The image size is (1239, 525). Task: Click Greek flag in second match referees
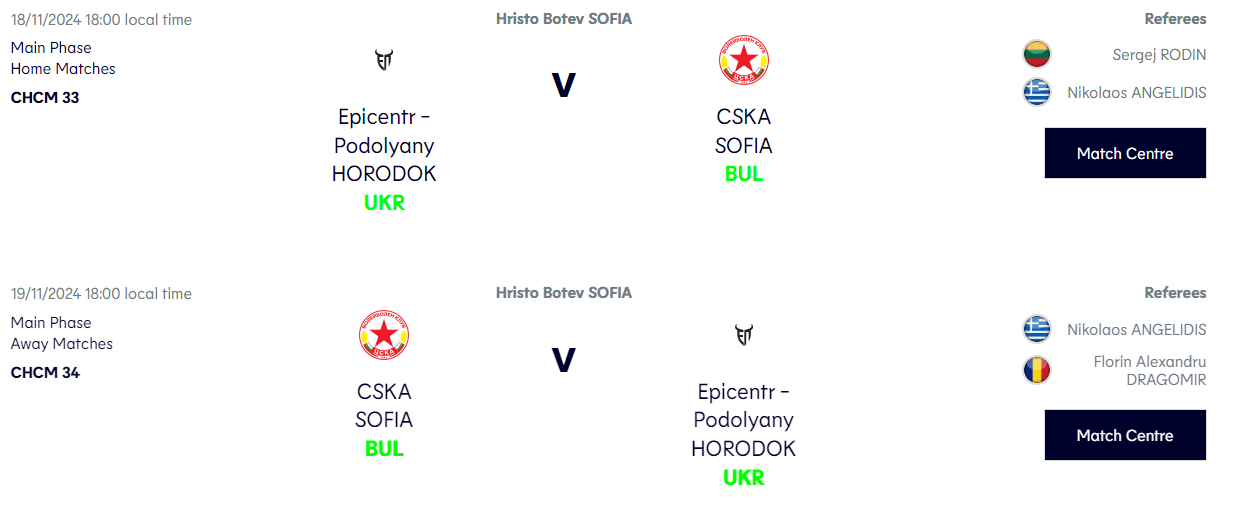point(1037,329)
